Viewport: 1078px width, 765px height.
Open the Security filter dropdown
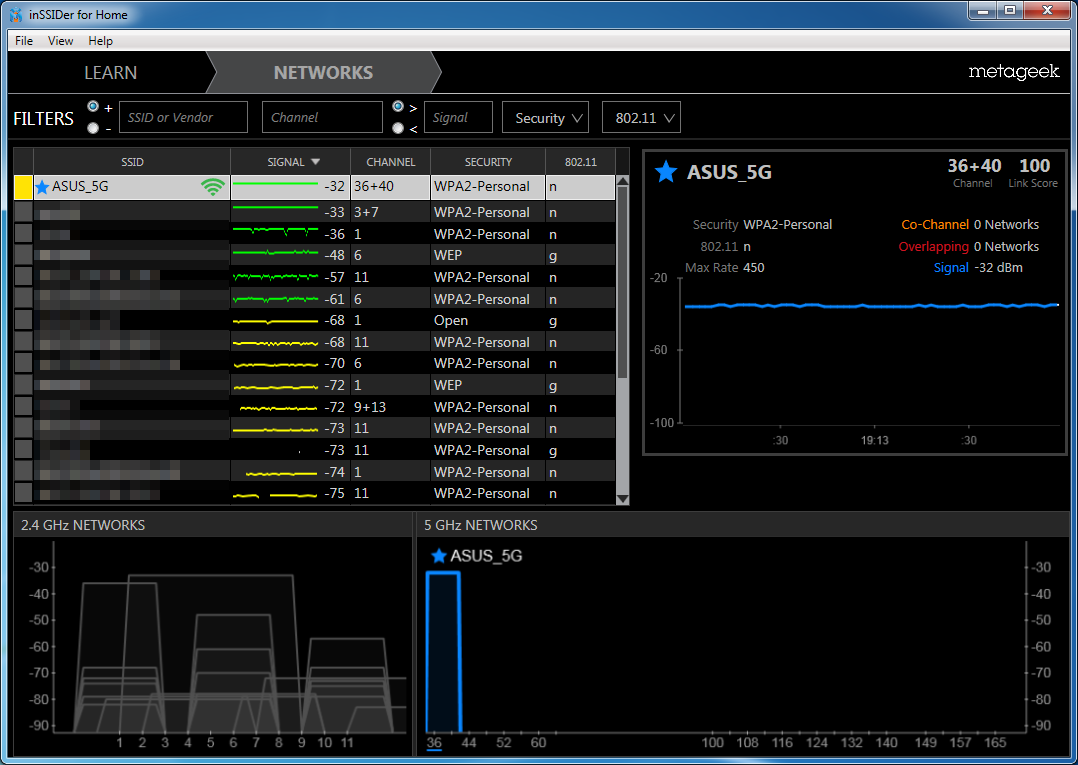pos(546,118)
